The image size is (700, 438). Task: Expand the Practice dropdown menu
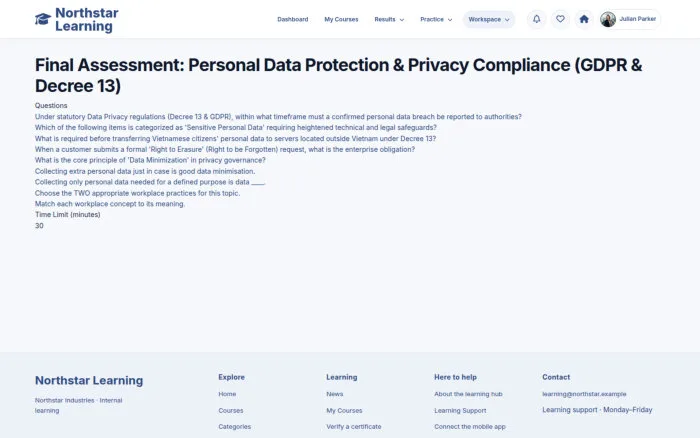tap(436, 19)
